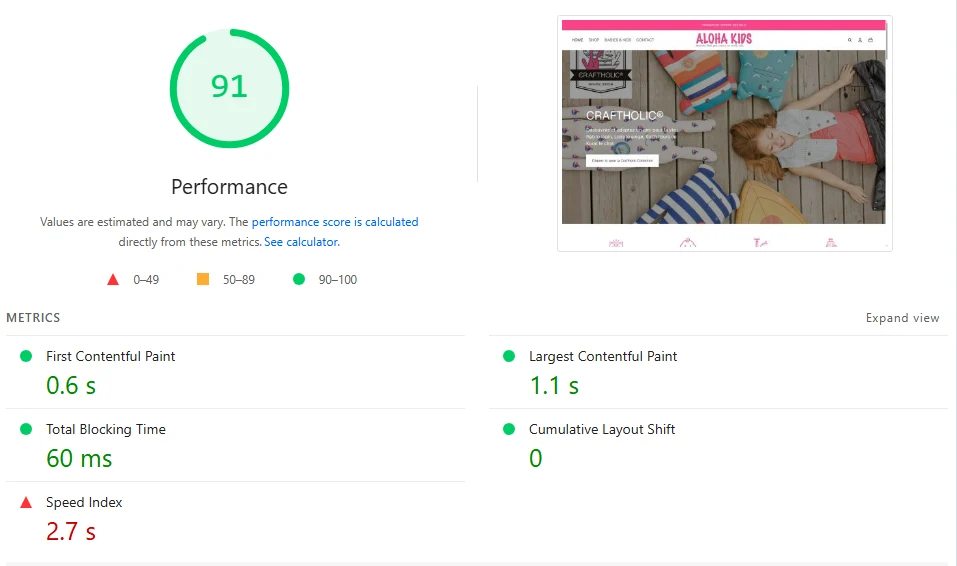Screen dimensions: 957x566
Task: Click the '60 ms' Total Blocking Time value
Action: (79, 459)
